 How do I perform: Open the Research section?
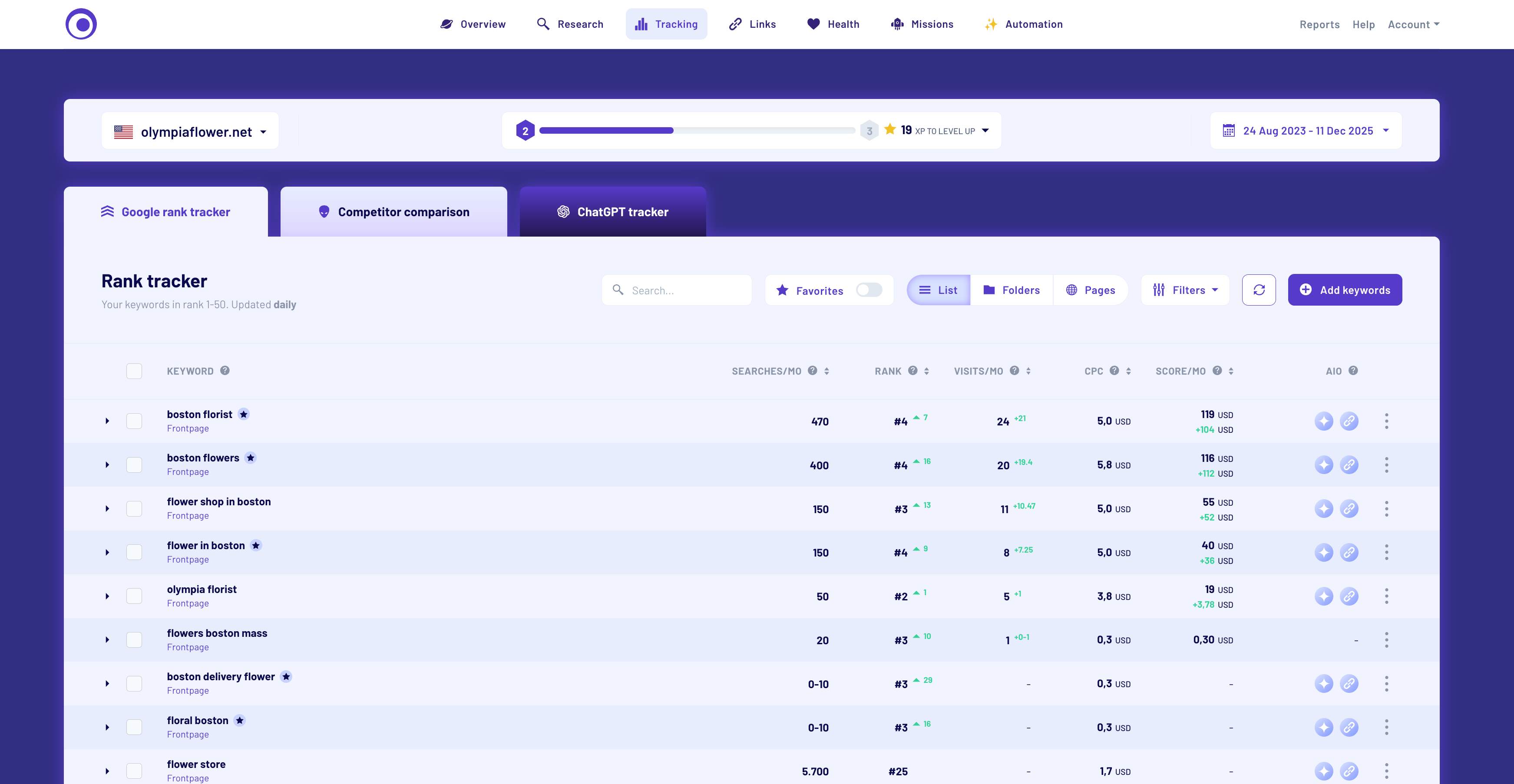(x=580, y=24)
